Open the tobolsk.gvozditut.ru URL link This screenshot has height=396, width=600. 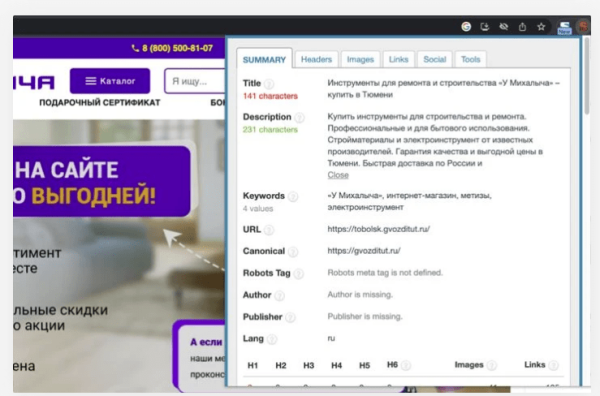(x=378, y=229)
